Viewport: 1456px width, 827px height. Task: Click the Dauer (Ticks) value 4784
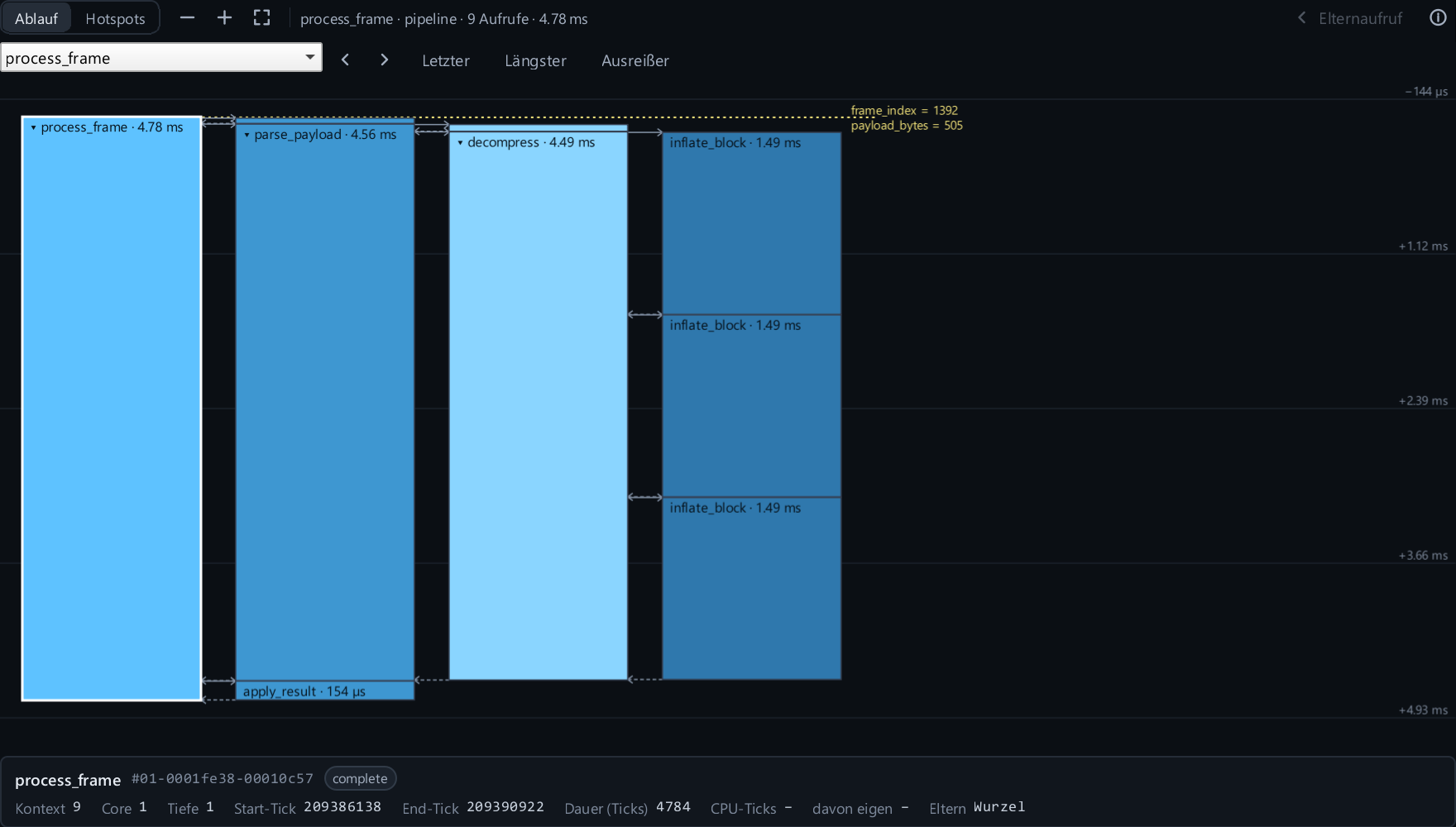tap(673, 806)
